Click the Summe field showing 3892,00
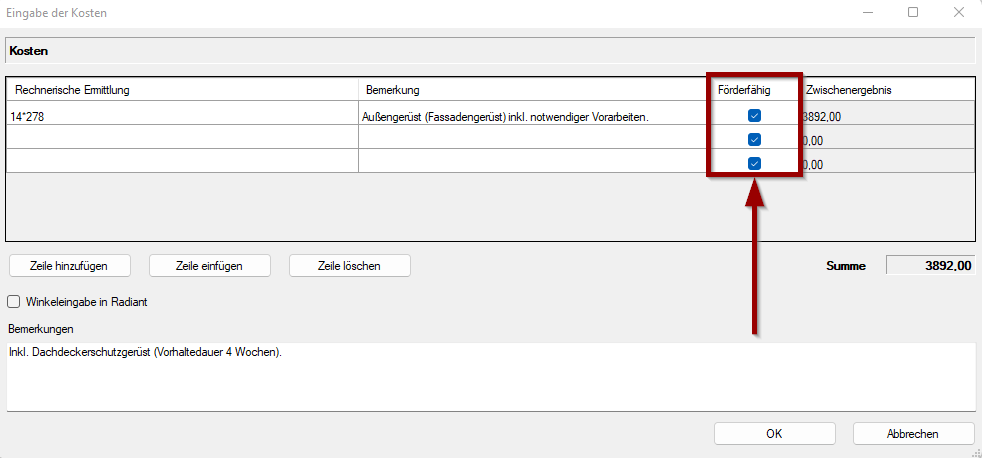 [930, 265]
